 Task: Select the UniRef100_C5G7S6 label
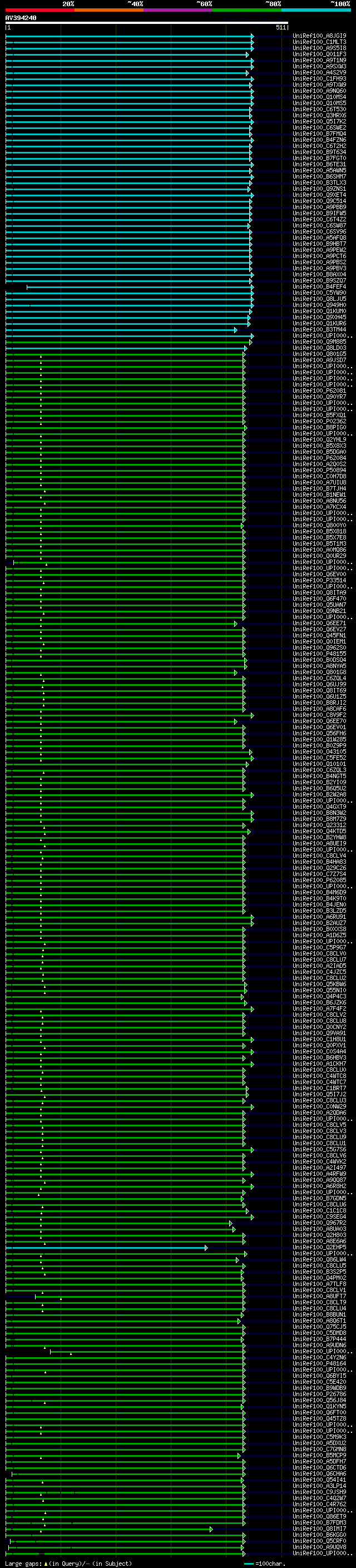tap(319, 1149)
